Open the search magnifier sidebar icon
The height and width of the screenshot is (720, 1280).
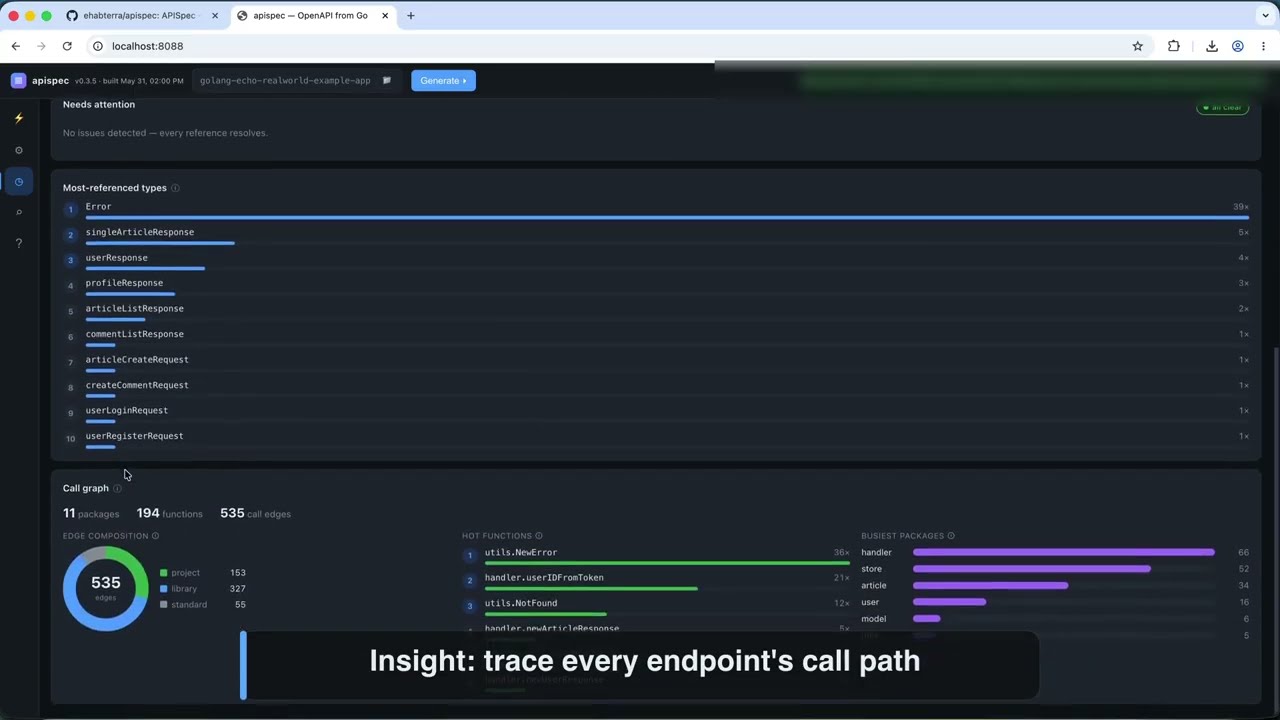click(18, 212)
